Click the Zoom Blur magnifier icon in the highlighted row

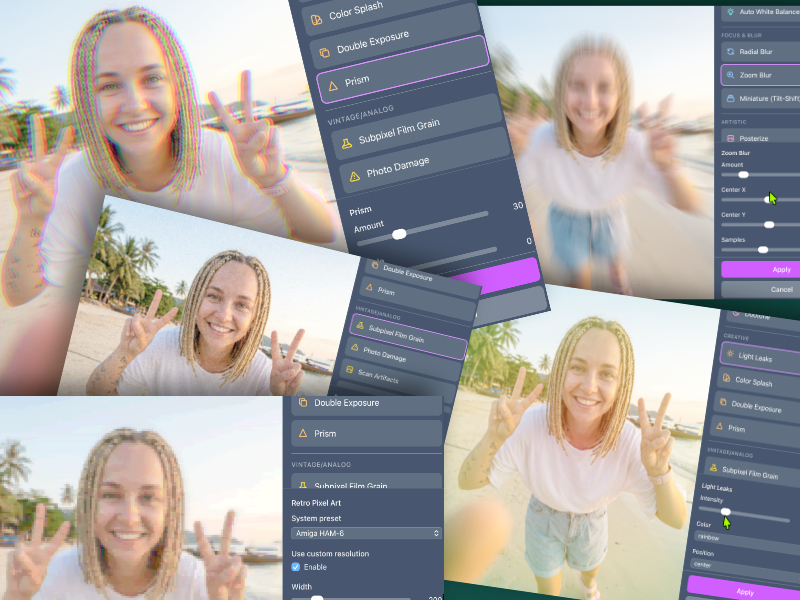(731, 75)
